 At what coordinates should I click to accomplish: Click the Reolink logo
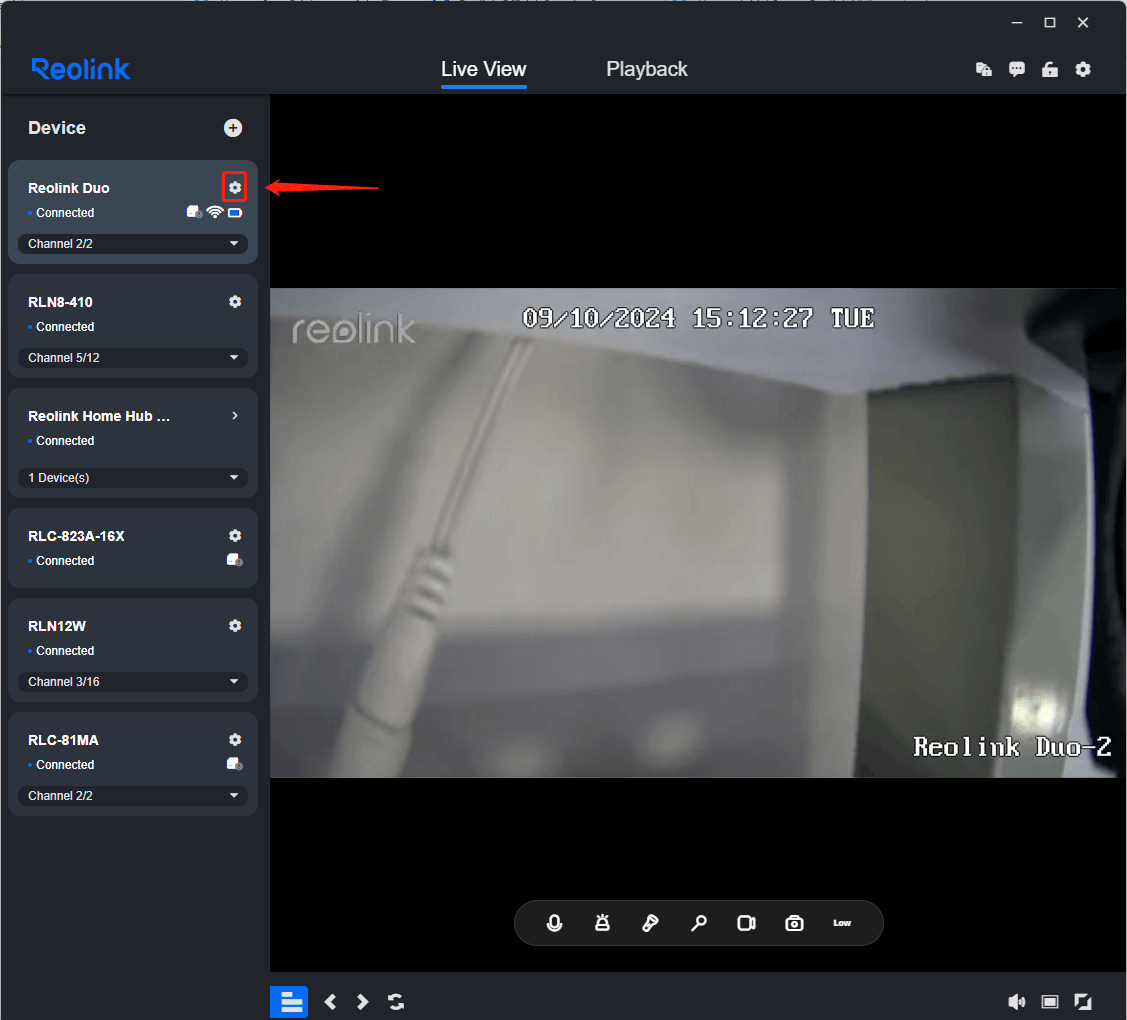[80, 69]
